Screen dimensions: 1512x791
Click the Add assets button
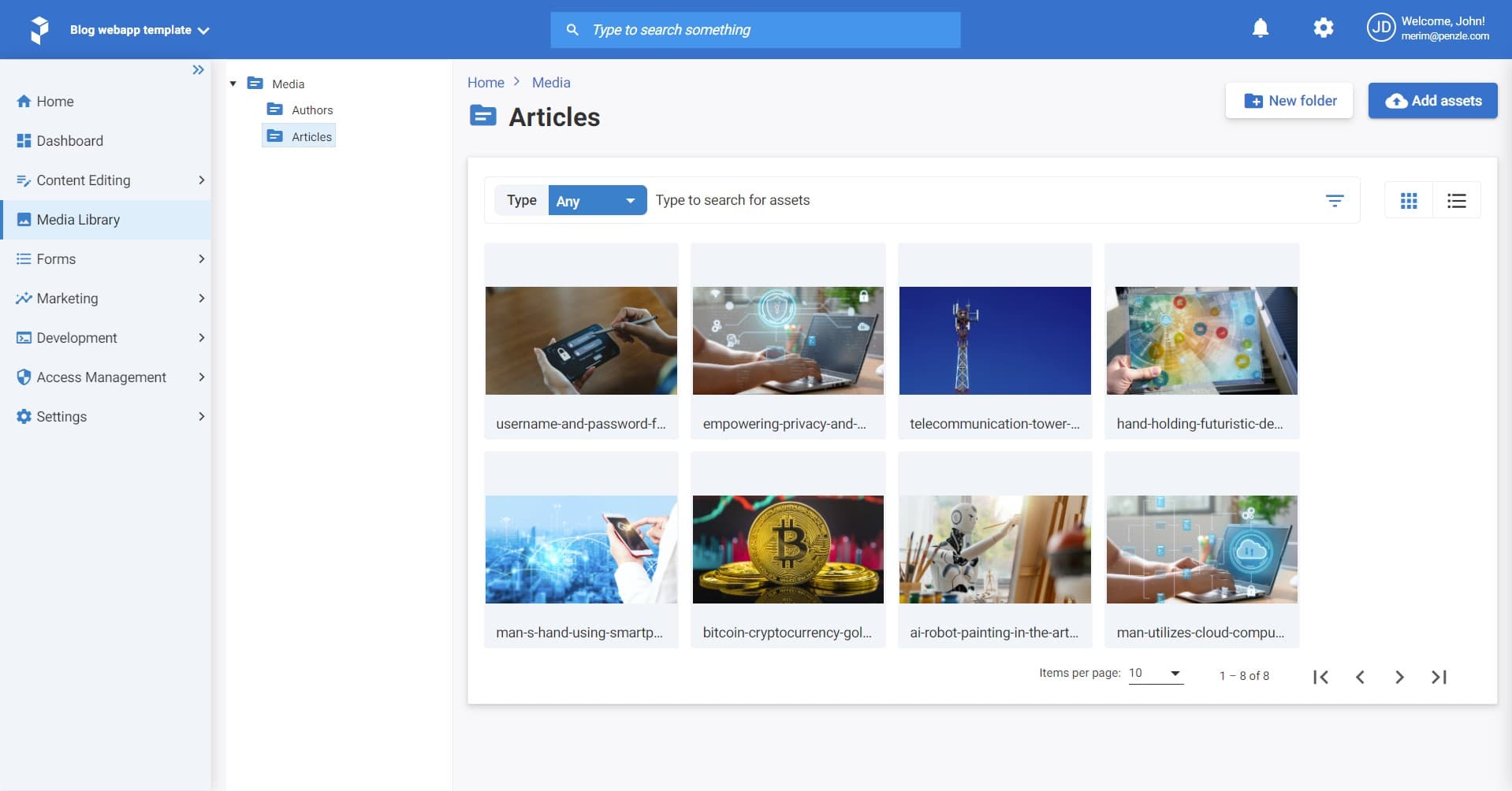click(1432, 101)
